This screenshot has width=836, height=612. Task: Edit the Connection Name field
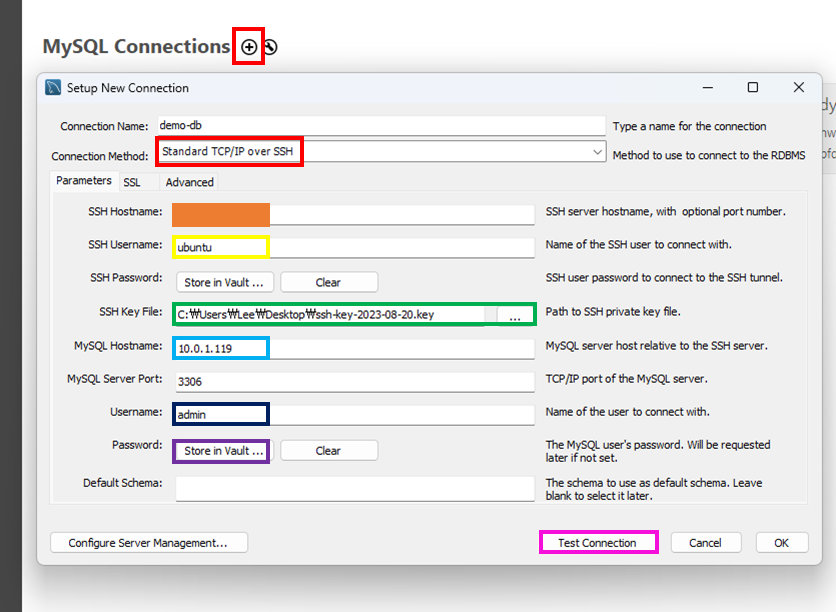click(x=381, y=126)
